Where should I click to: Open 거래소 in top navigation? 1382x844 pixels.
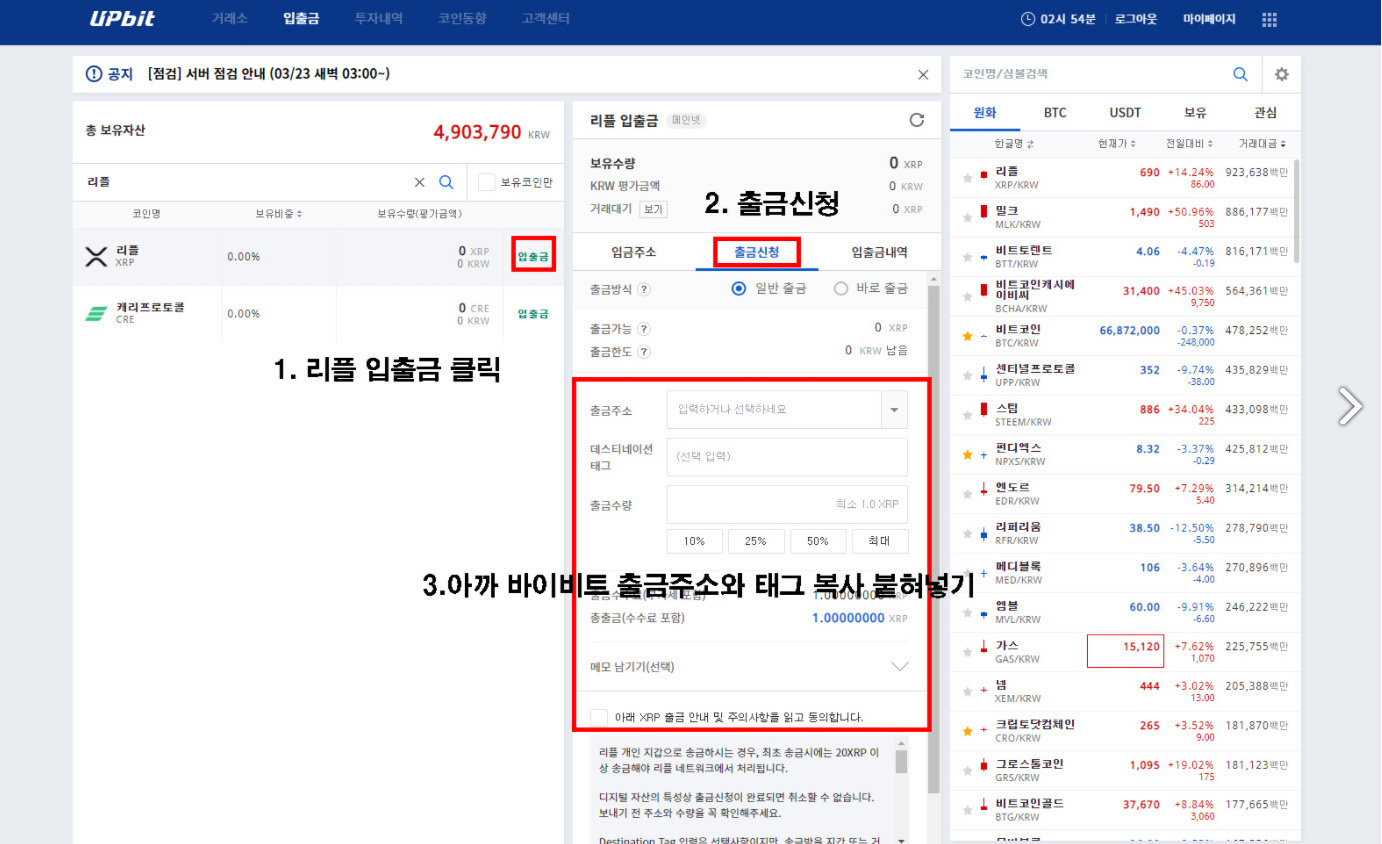229,19
